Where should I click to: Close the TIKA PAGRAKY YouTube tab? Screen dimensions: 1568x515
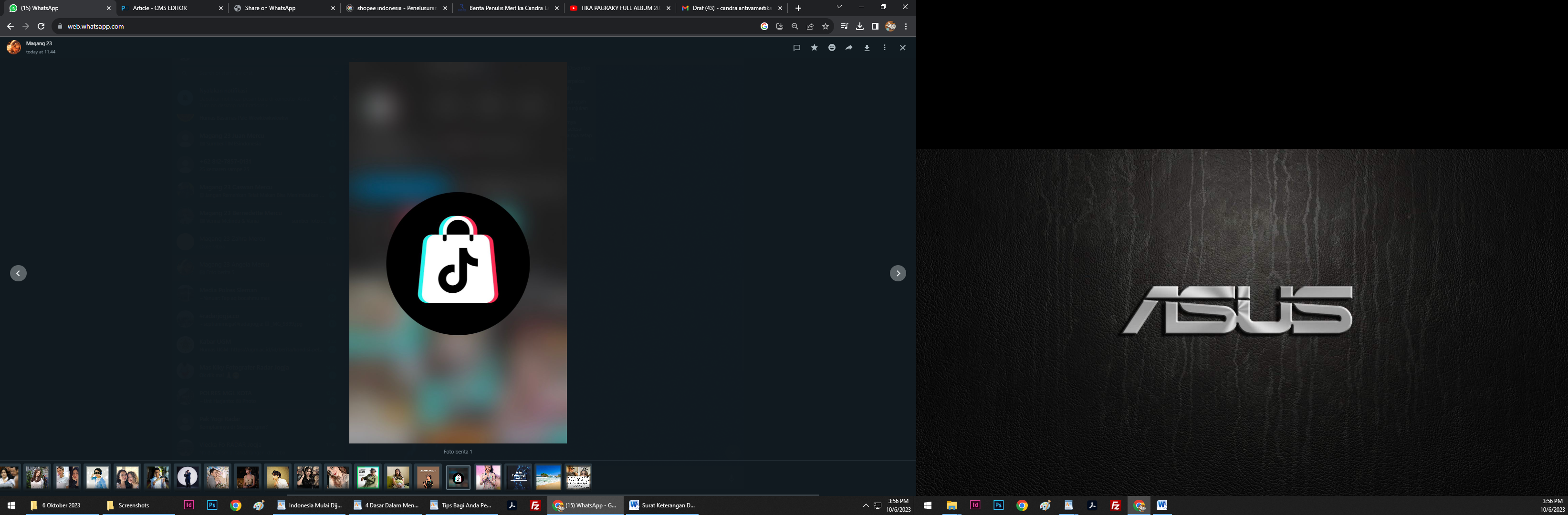point(669,9)
